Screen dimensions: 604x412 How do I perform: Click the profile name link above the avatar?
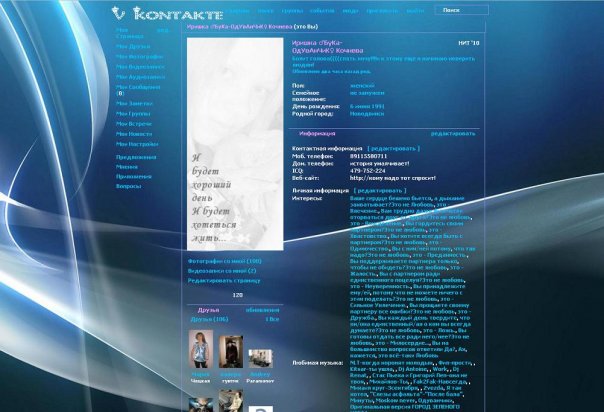(240, 27)
